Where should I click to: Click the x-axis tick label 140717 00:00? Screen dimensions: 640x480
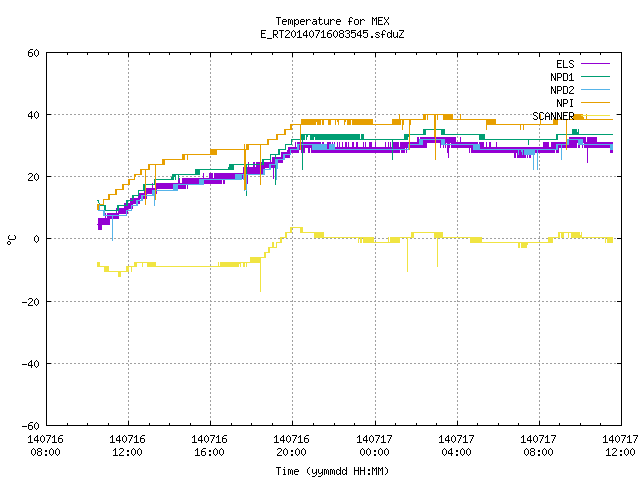374,446
